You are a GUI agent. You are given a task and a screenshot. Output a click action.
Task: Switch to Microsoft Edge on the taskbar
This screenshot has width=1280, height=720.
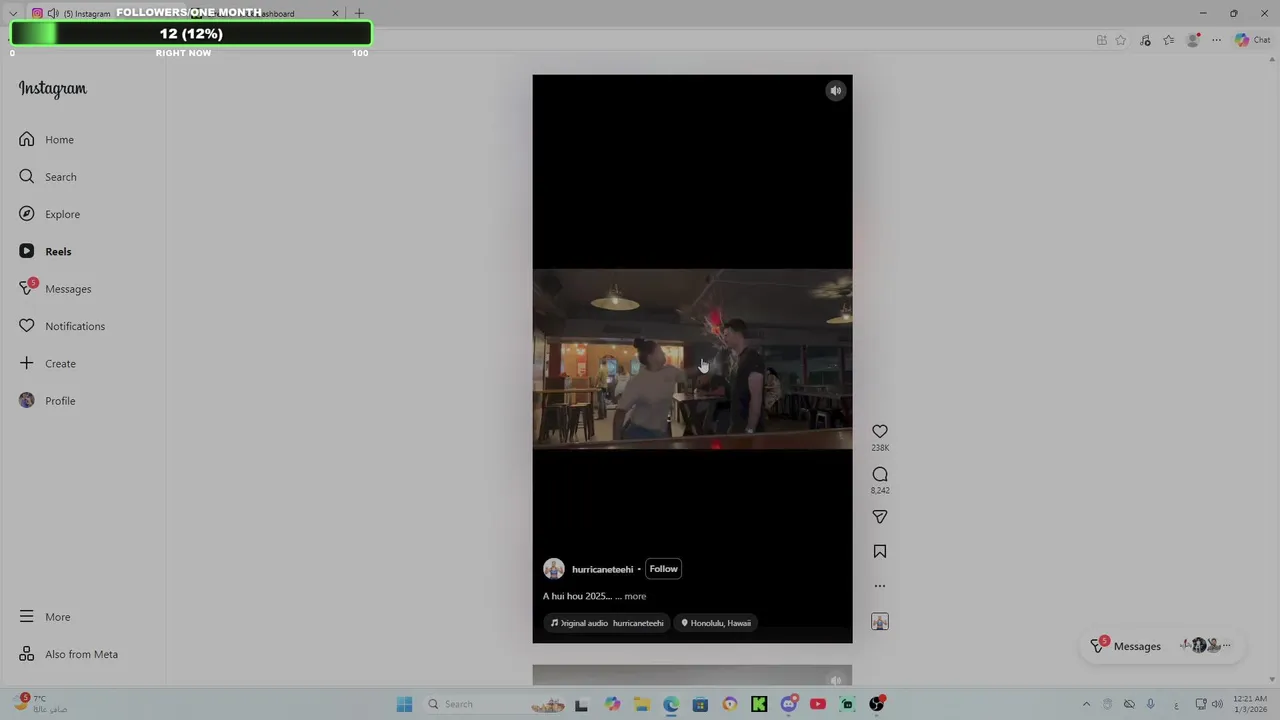click(x=671, y=704)
